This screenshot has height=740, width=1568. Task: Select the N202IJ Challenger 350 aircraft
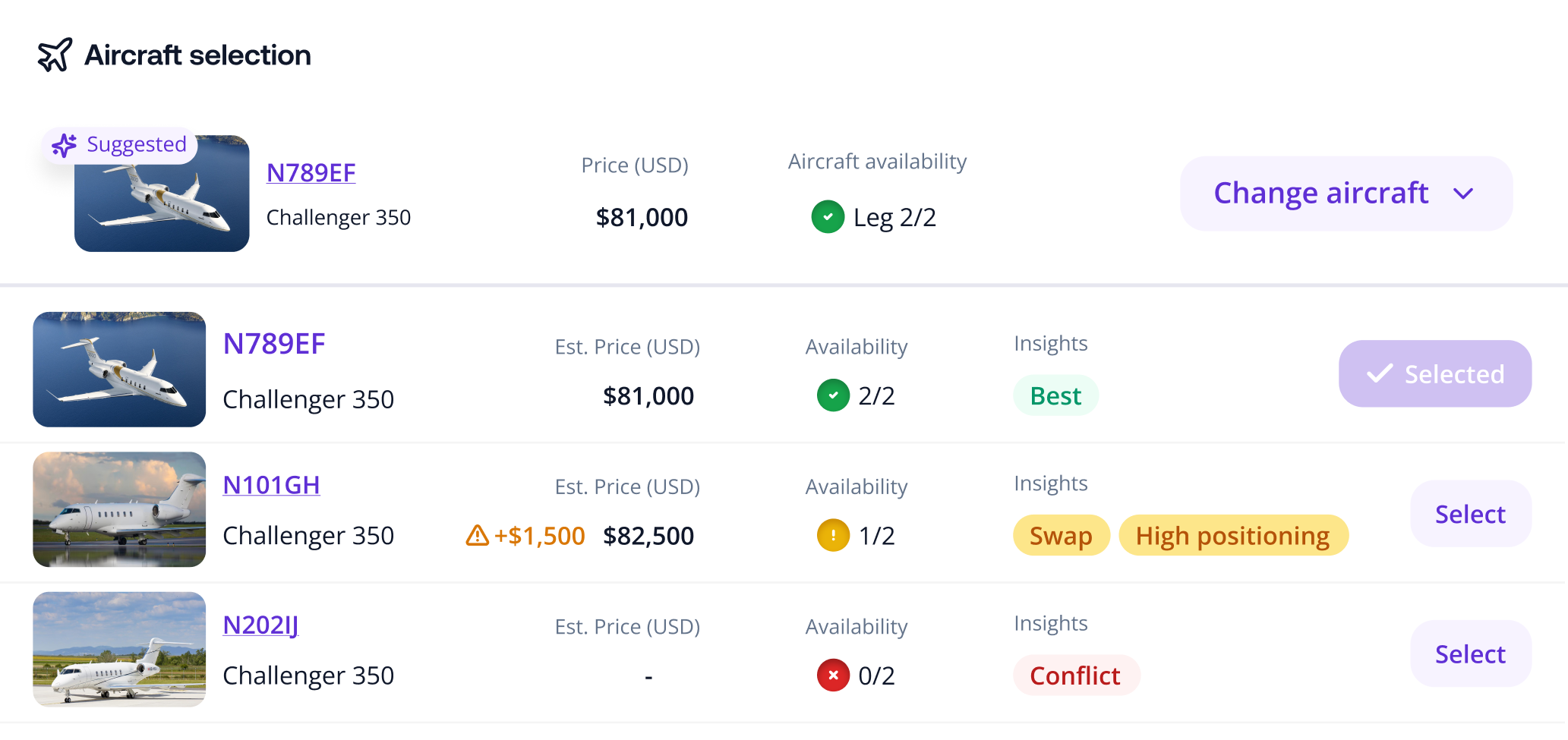click(x=1471, y=653)
